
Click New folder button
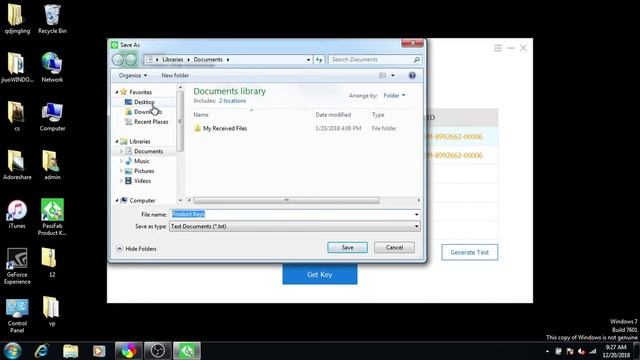[x=175, y=76]
